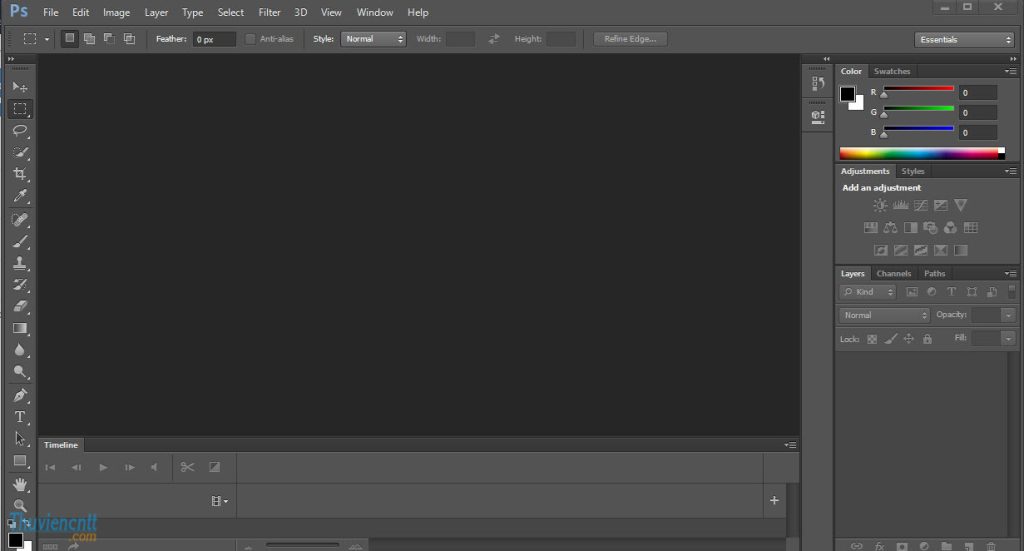Screen dimensions: 1024x551
Task: Select the Hand tool
Action: pyautogui.click(x=20, y=485)
